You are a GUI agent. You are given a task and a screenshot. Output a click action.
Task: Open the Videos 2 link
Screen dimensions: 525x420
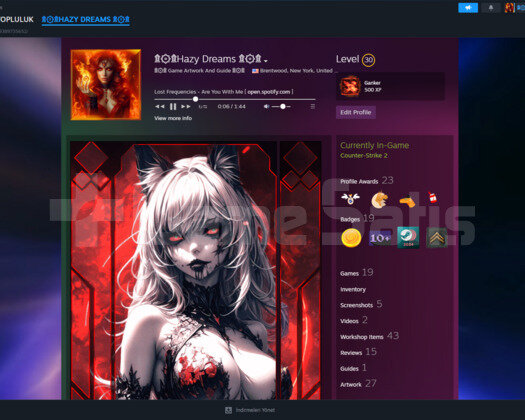[354, 320]
